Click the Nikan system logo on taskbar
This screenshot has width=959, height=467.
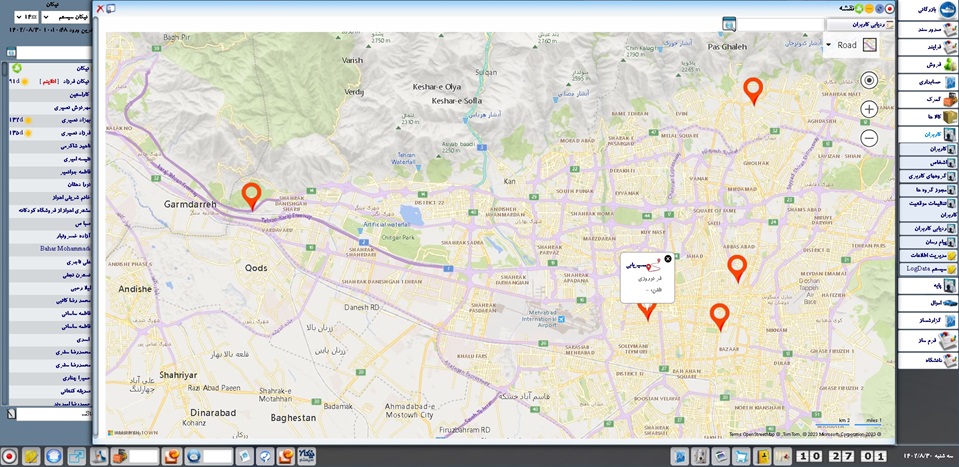tap(306, 455)
